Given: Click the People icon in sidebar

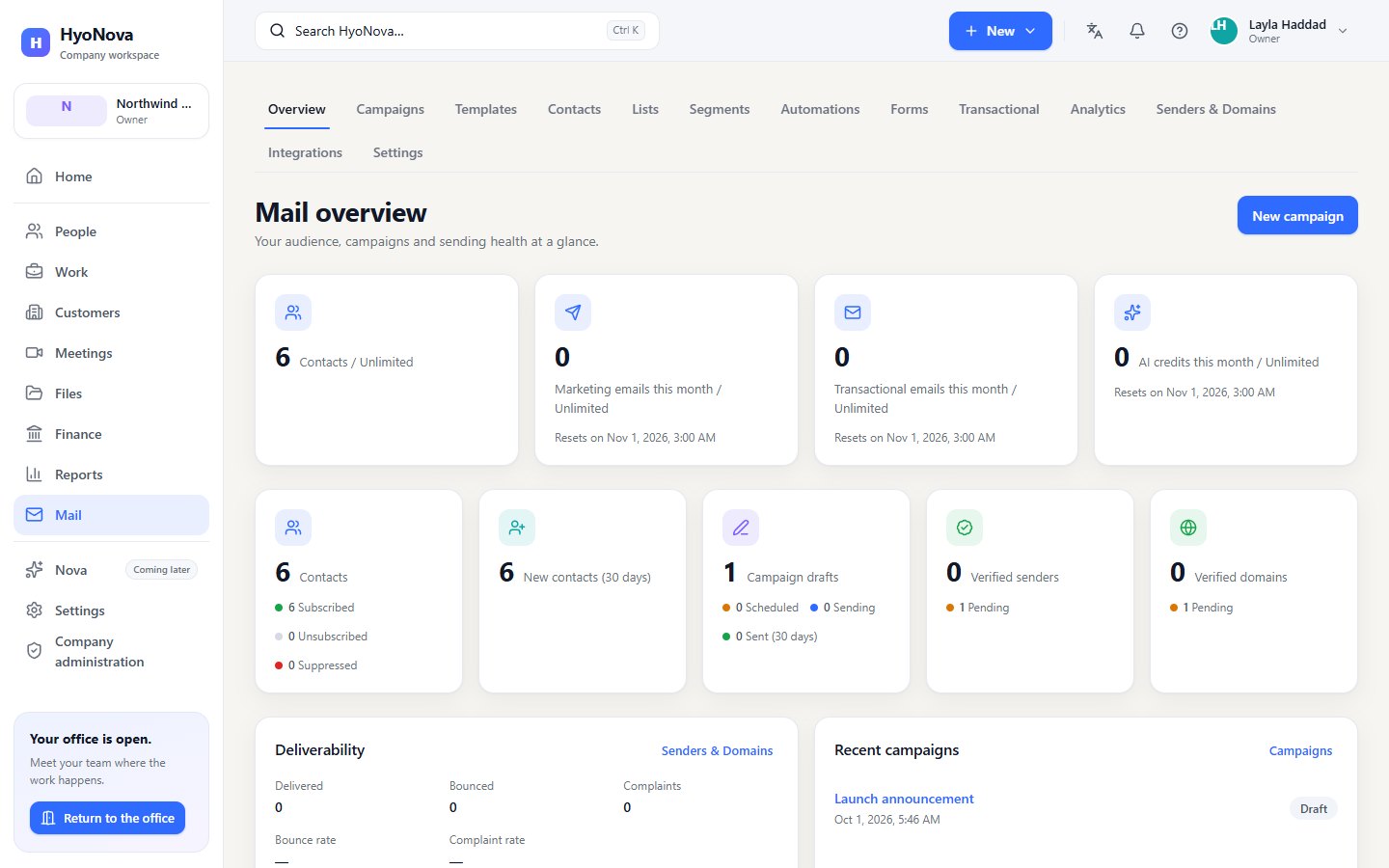Looking at the screenshot, I should click(x=34, y=231).
